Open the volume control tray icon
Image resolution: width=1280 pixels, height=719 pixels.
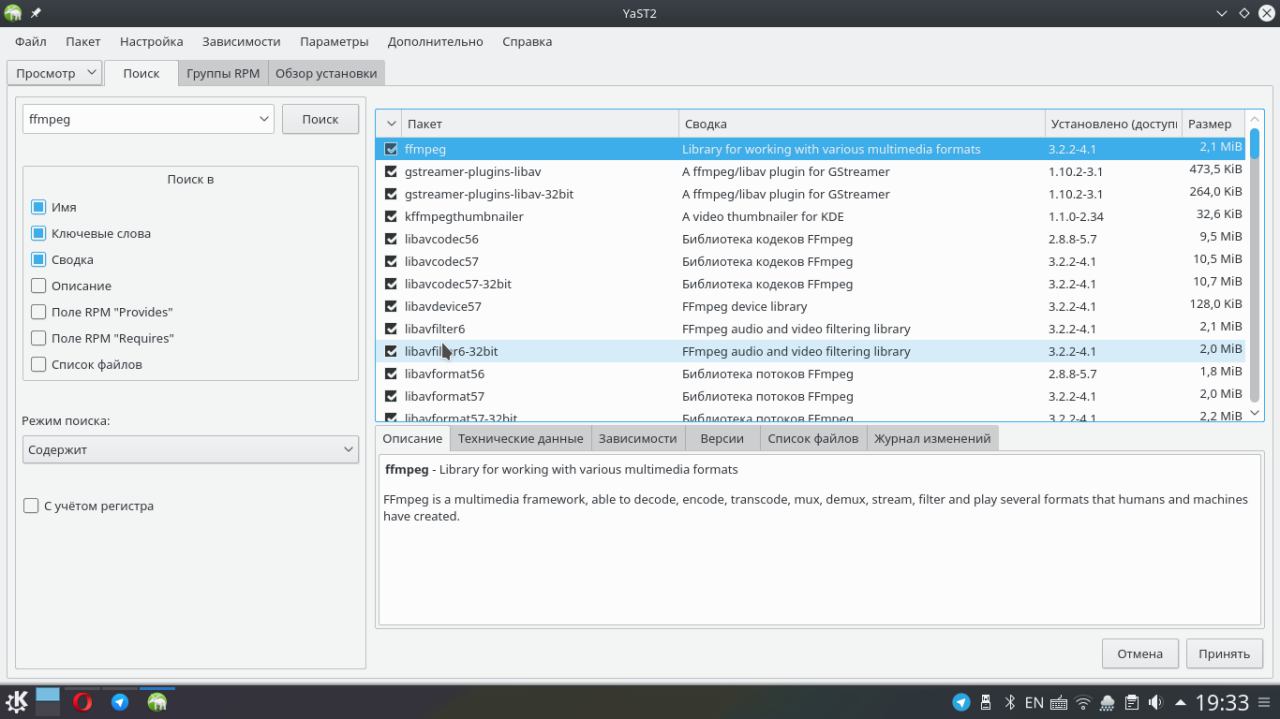click(1156, 702)
